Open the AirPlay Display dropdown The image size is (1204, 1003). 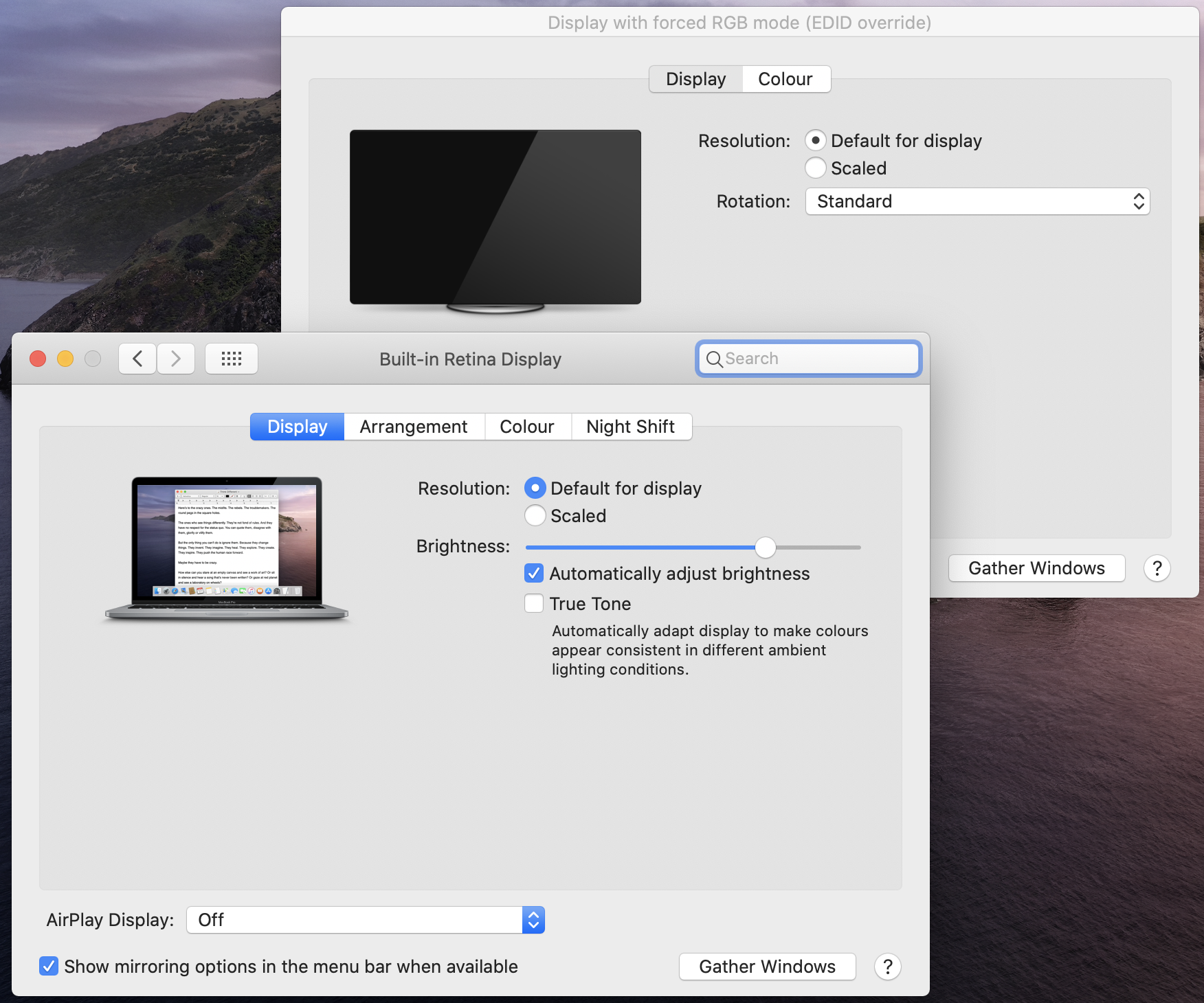[365, 920]
